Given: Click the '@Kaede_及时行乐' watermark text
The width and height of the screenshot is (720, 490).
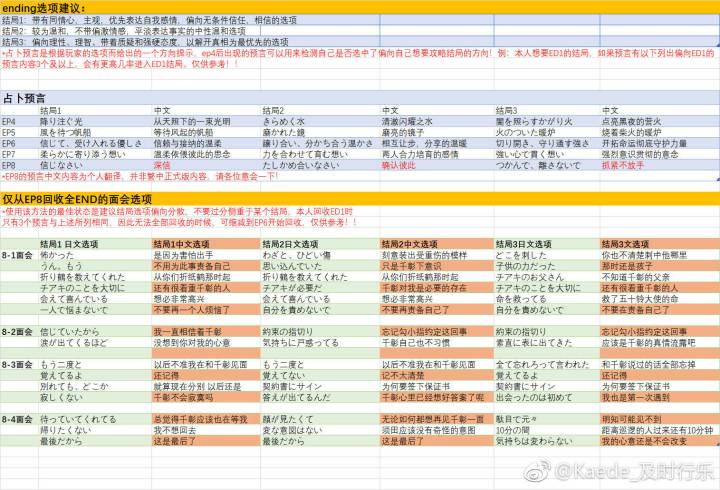Looking at the screenshot, I should click(634, 471).
